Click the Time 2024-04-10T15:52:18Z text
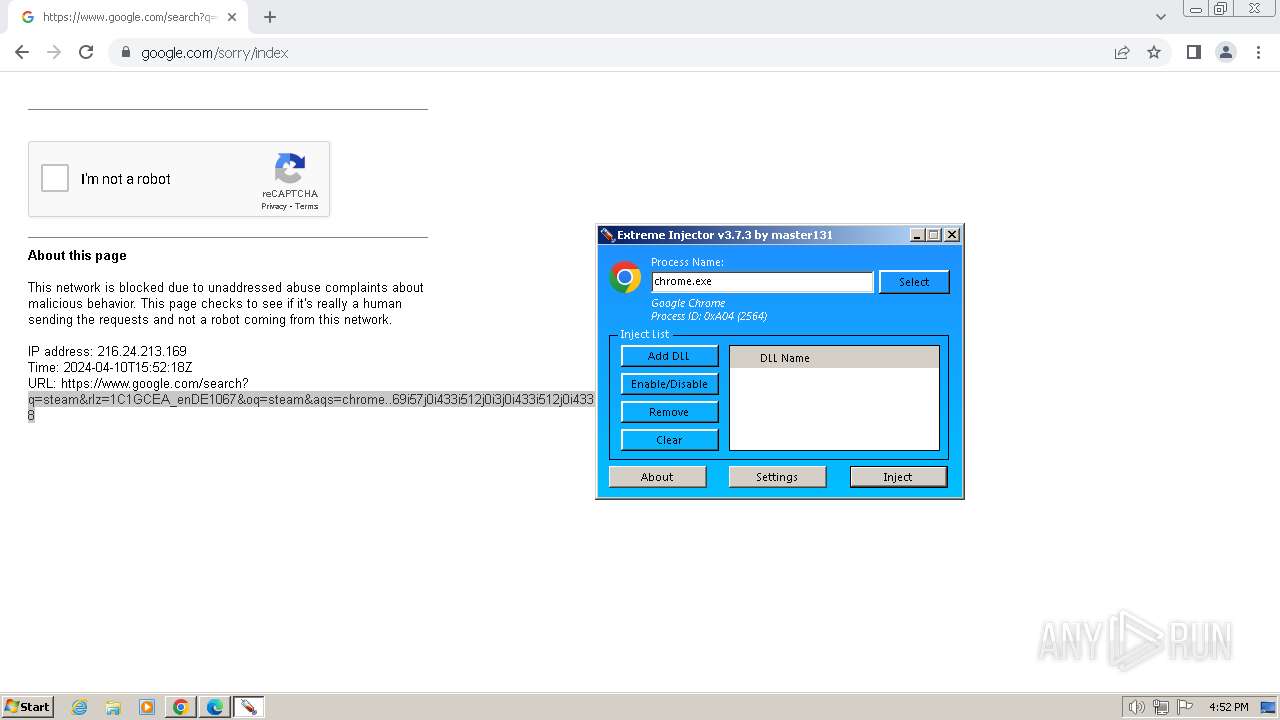Image resolution: width=1280 pixels, height=720 pixels. click(110, 368)
